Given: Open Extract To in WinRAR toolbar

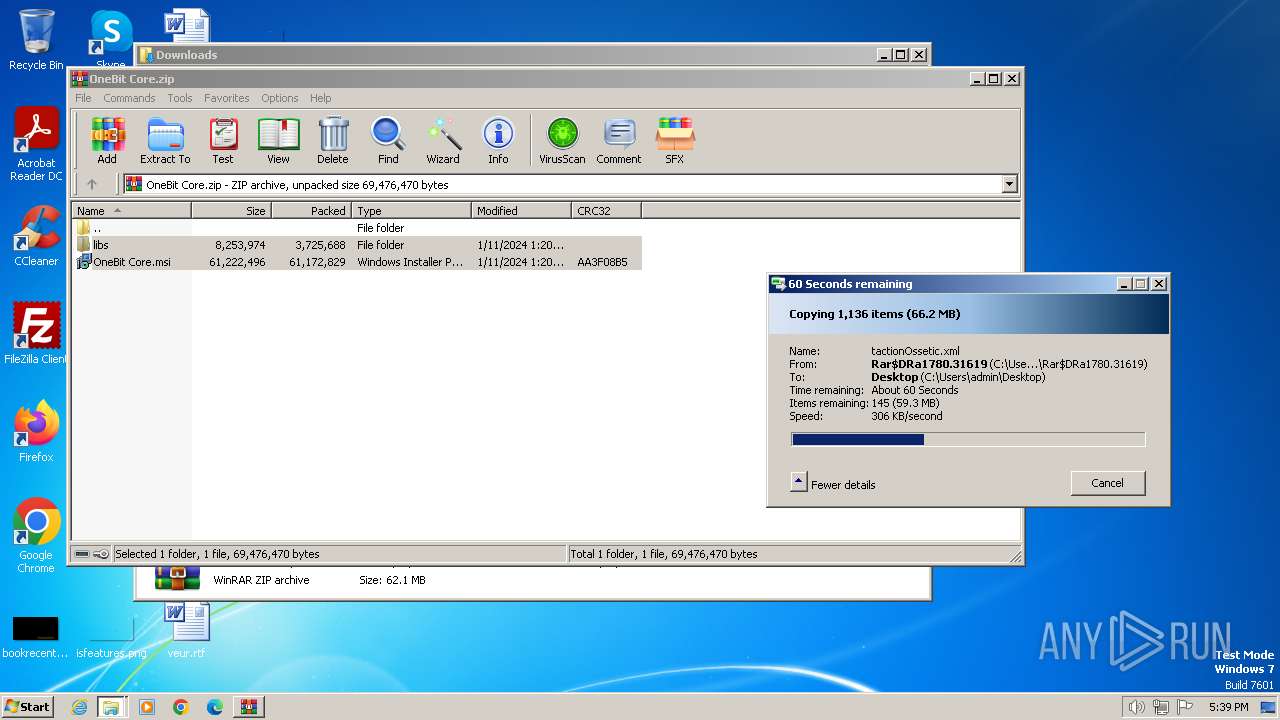Looking at the screenshot, I should click(x=165, y=140).
